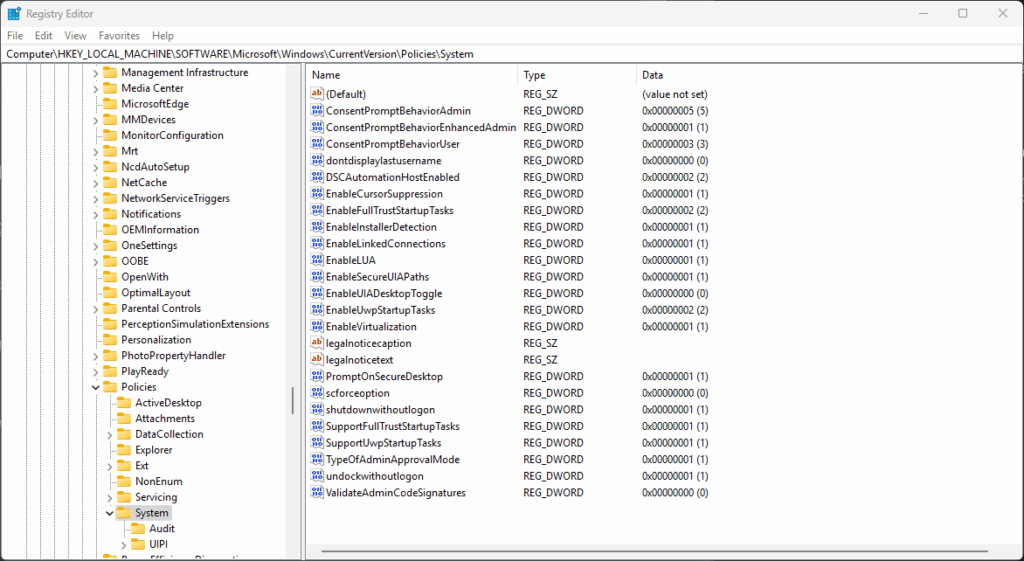This screenshot has height=561, width=1024.
Task: Click the OOBE folder icon
Action: [x=109, y=261]
